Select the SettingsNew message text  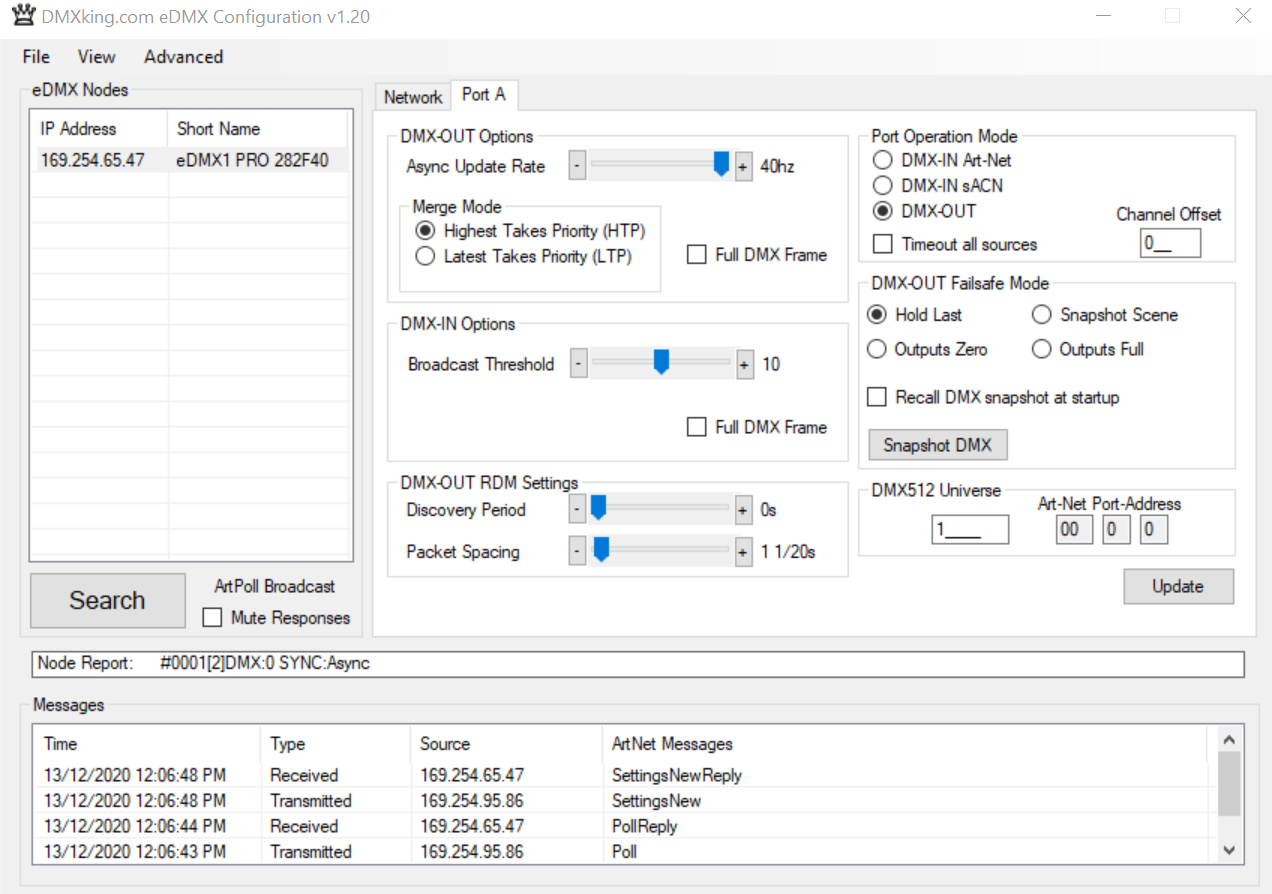657,801
